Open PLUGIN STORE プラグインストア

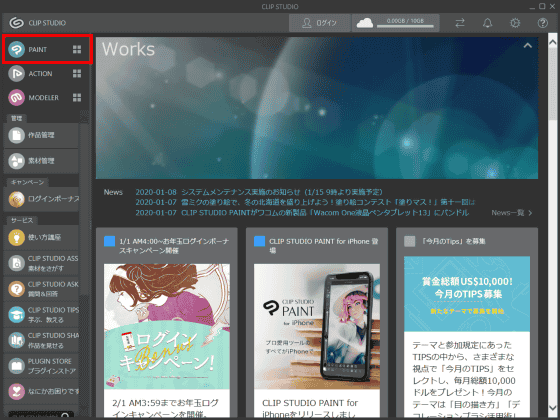click(x=41, y=366)
